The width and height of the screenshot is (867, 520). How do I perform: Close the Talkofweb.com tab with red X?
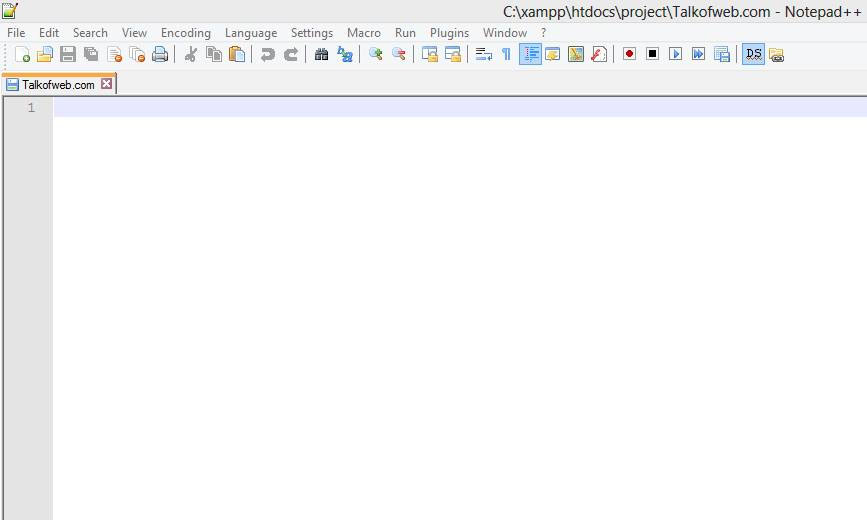pos(107,85)
